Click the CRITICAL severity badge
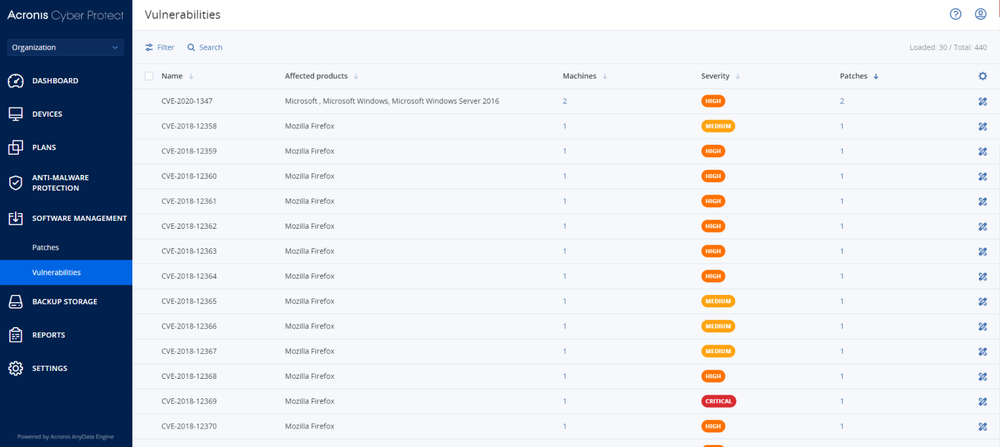Screen dimensions: 1000x447 (x=719, y=401)
